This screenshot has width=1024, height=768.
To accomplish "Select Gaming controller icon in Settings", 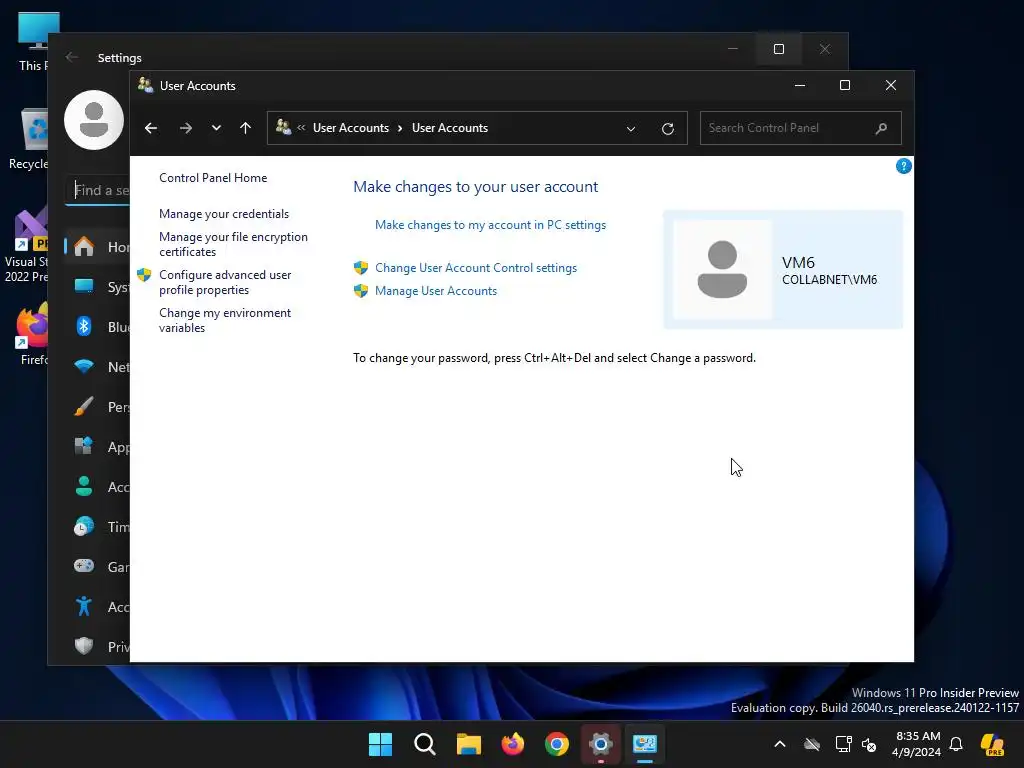I will point(84,566).
